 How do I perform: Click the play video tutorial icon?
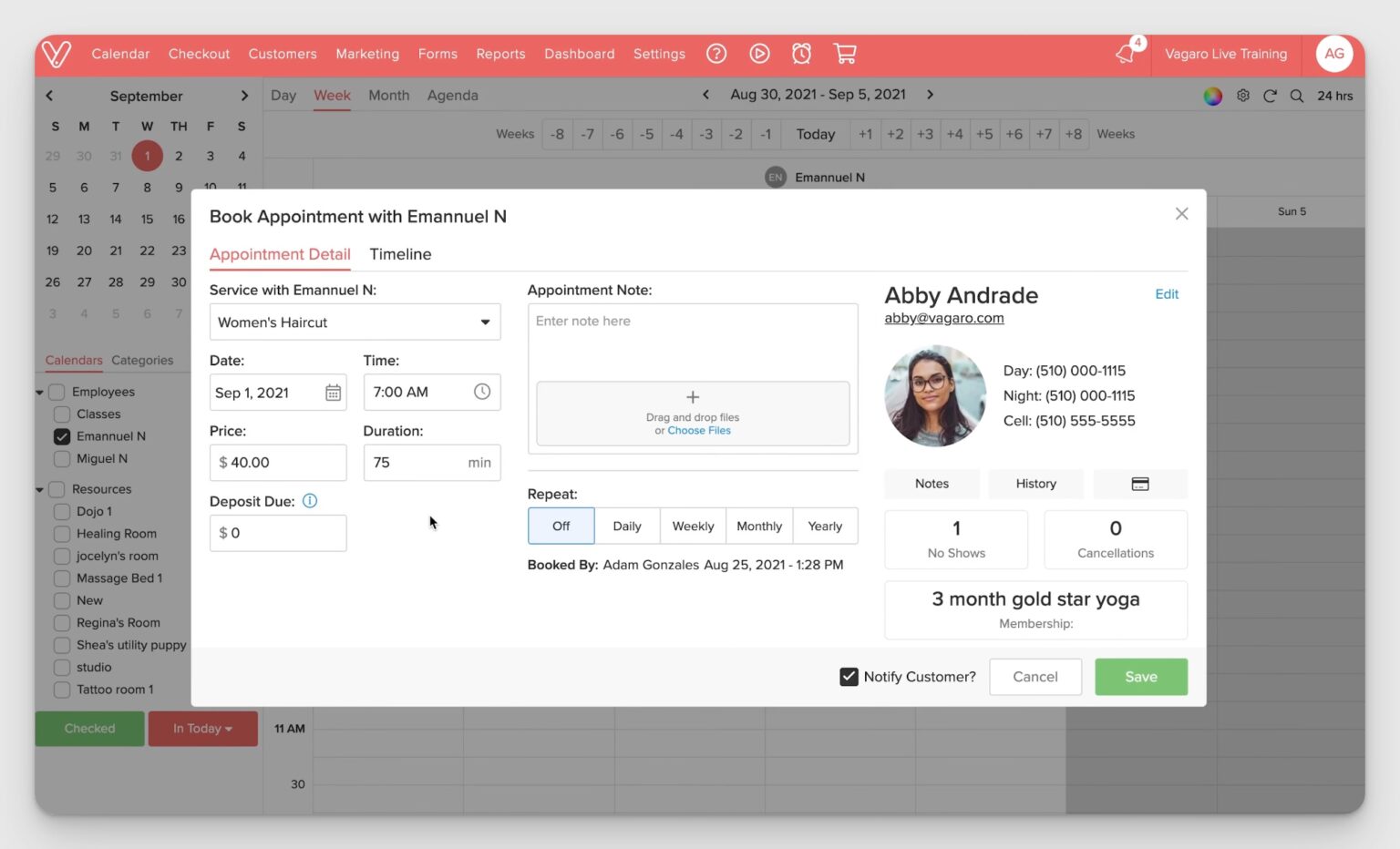pyautogui.click(x=759, y=54)
